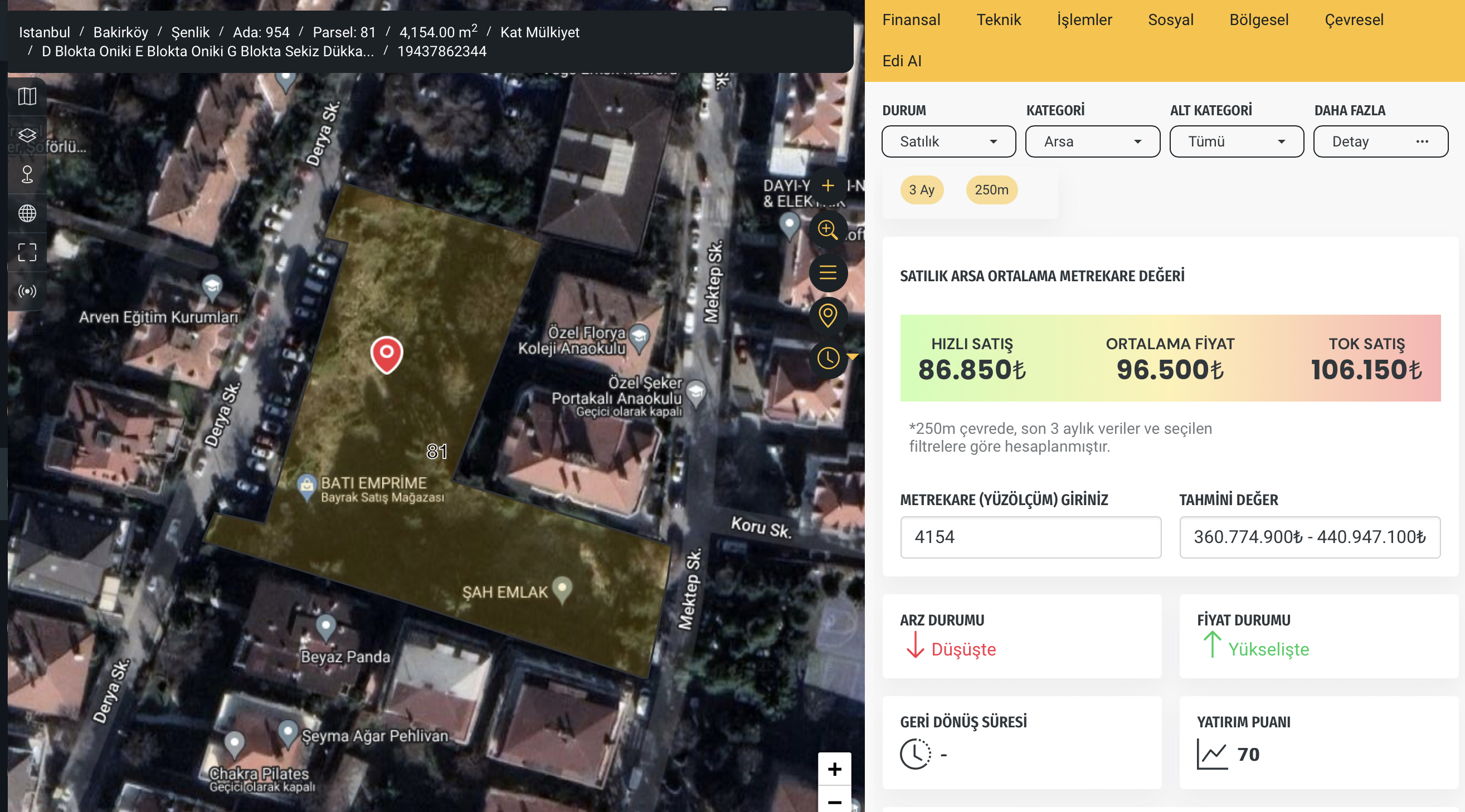
Task: Click the map zoom in plus button
Action: tap(834, 769)
